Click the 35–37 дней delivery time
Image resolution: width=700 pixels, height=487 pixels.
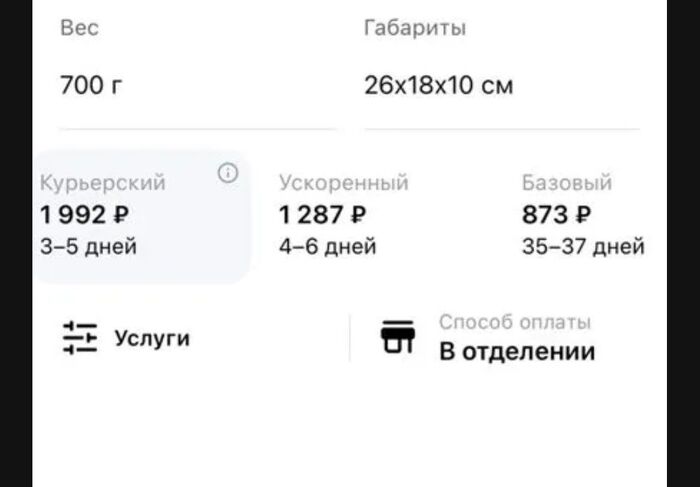point(583,246)
